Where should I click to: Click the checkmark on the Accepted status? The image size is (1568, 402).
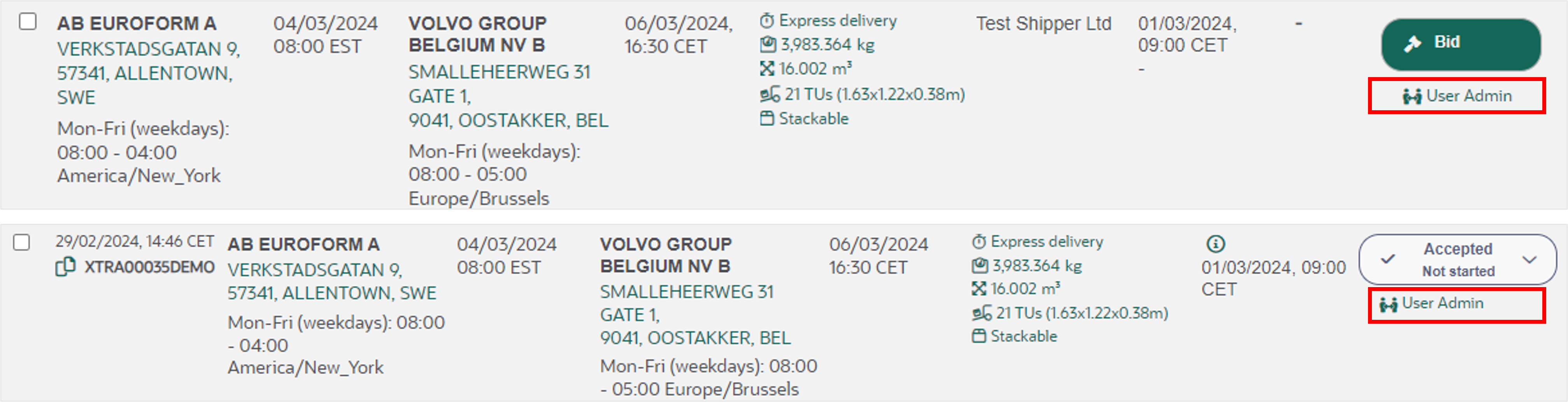(x=1388, y=259)
